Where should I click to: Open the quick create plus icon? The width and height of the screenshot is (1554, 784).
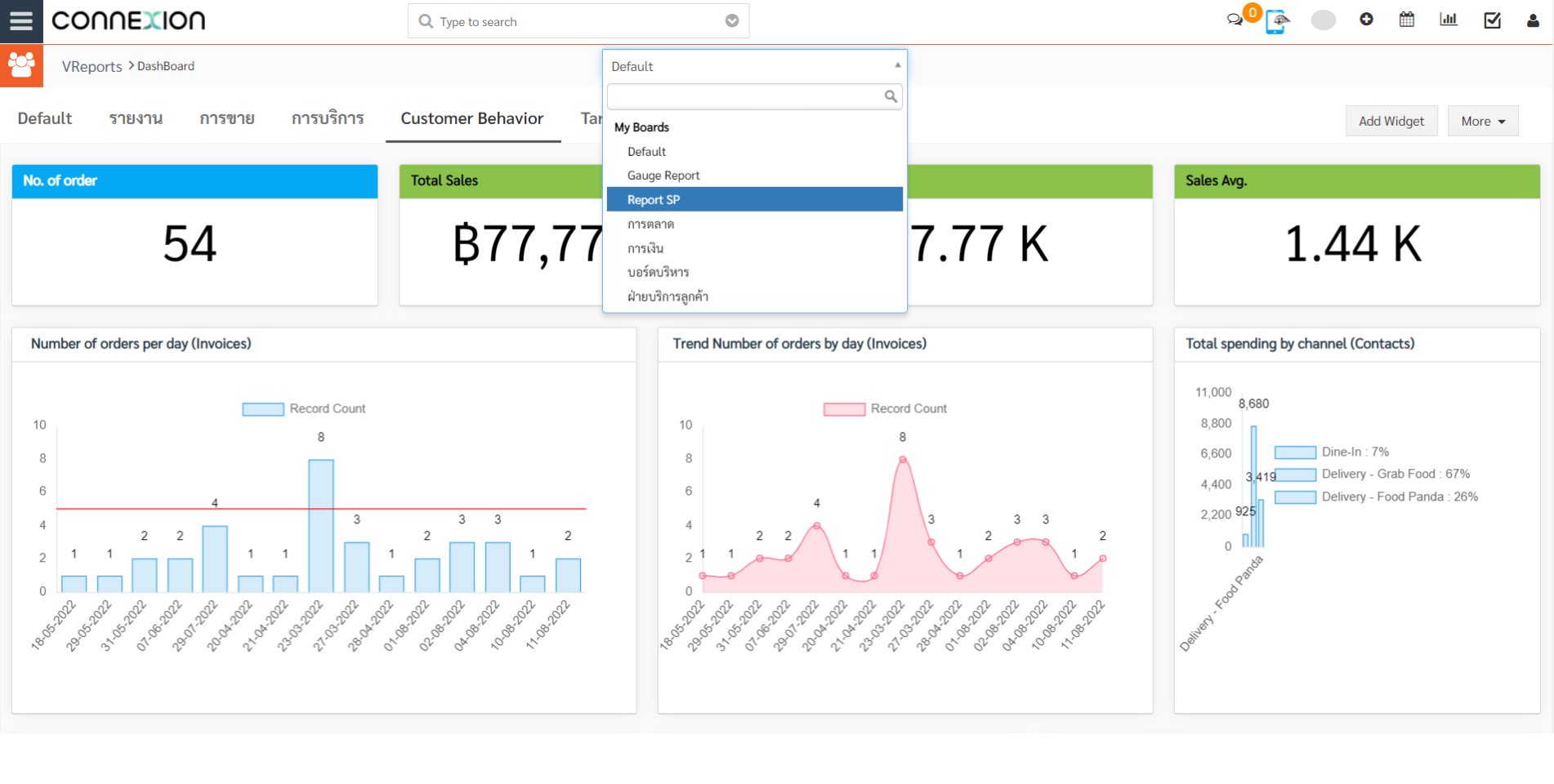pos(1366,20)
